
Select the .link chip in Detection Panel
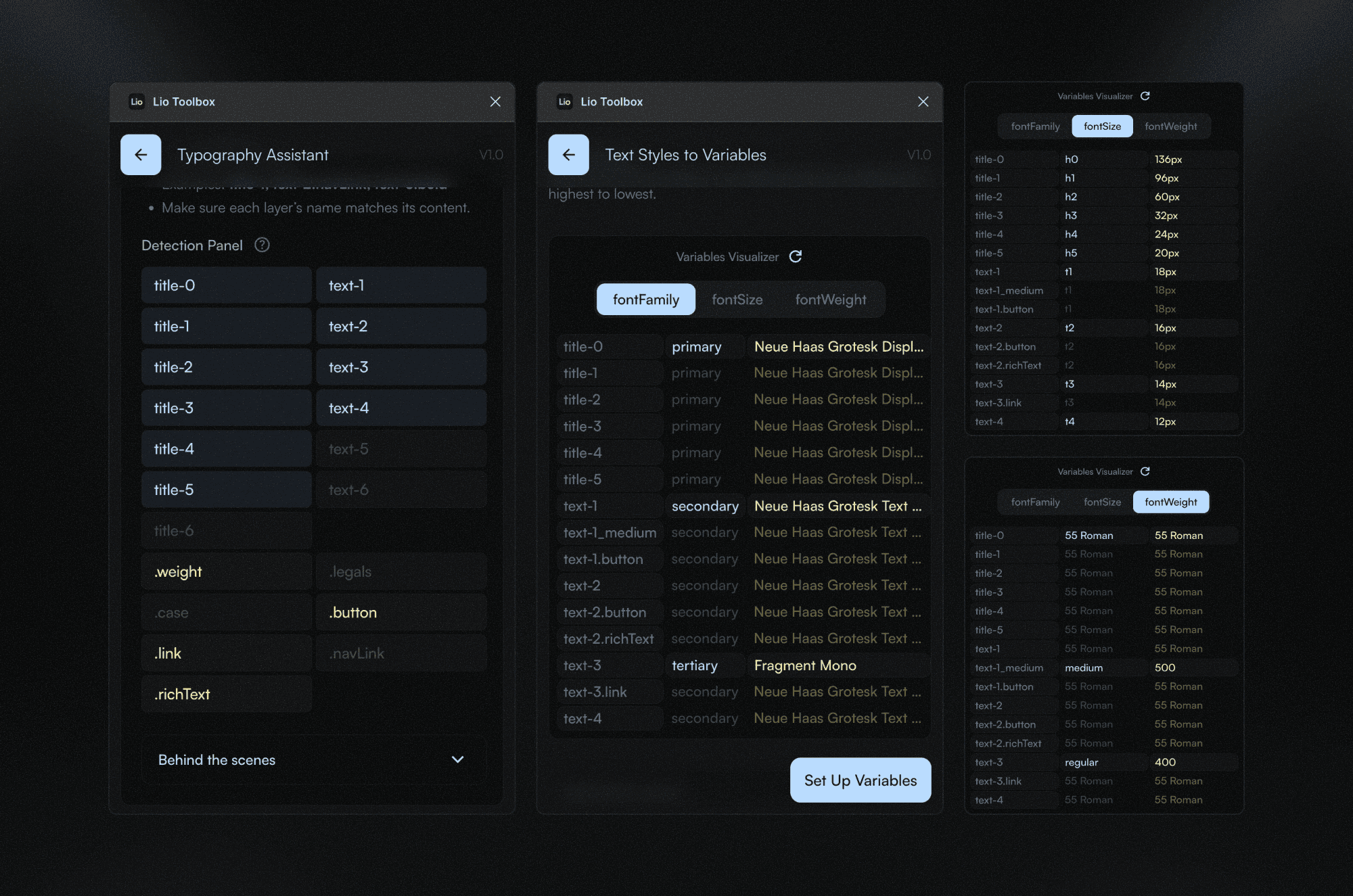pos(226,653)
